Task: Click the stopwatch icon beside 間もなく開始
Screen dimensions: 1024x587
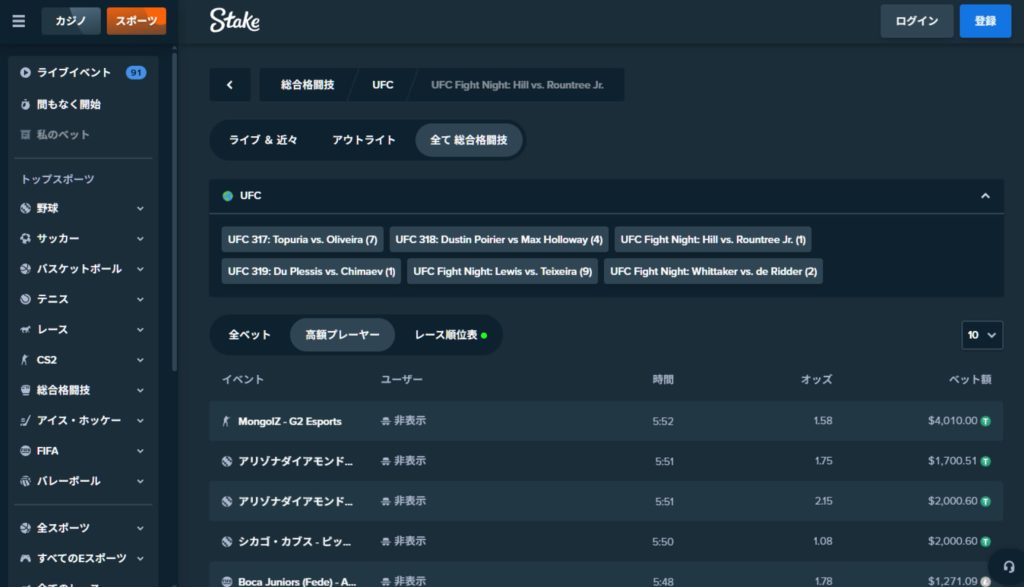Action: tap(25, 104)
